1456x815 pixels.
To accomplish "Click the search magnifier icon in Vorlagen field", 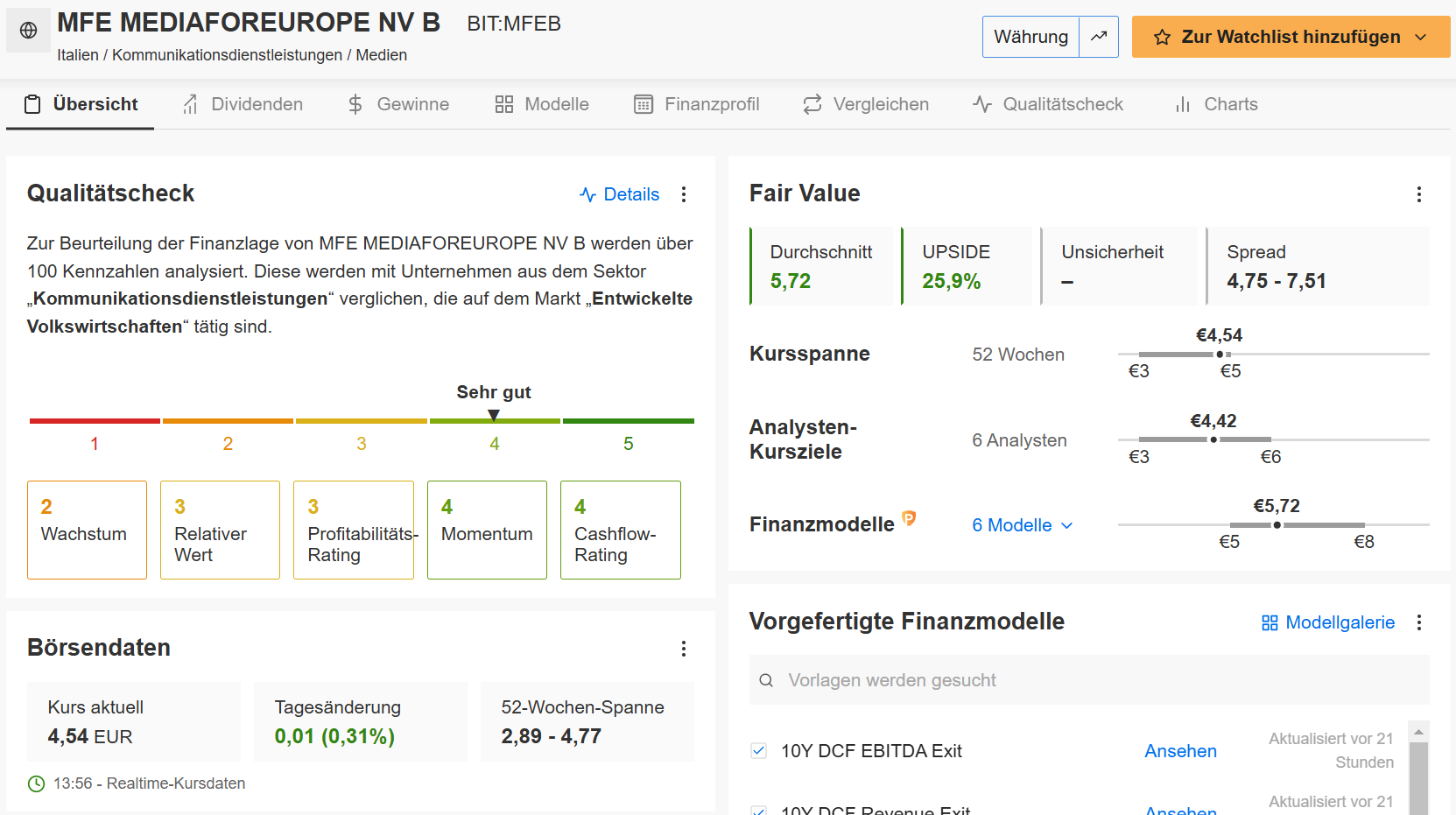I will pos(766,680).
